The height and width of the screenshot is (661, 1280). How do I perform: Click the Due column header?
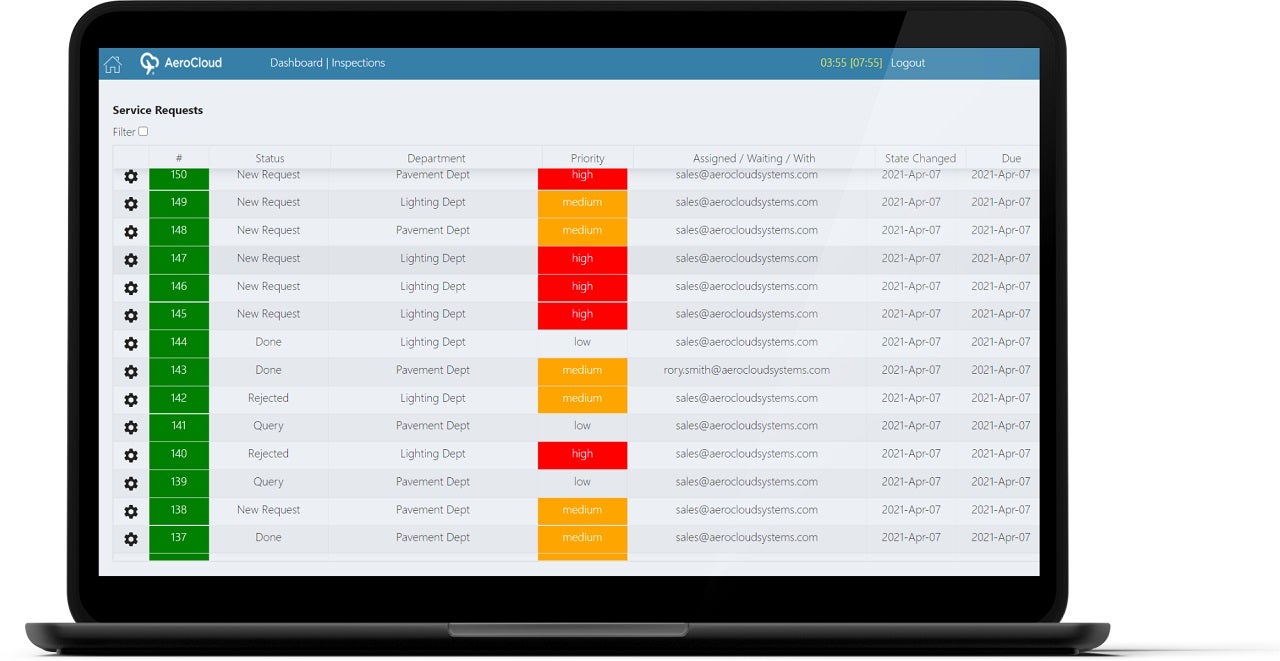pos(1011,158)
